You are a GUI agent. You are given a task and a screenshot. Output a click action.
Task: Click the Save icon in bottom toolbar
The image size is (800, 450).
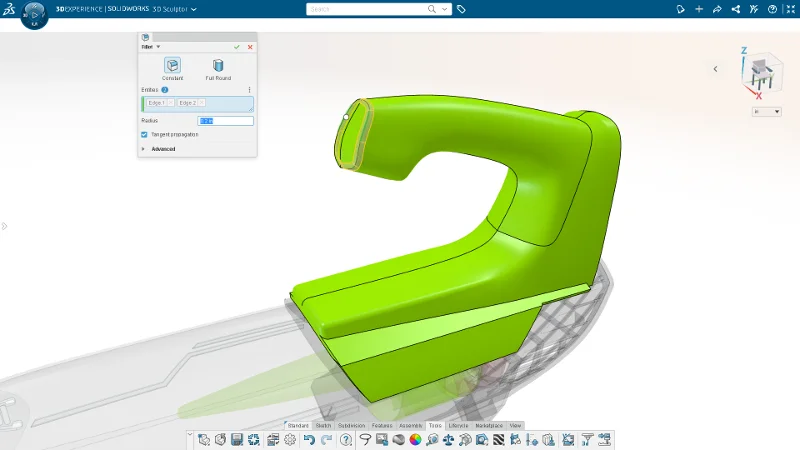pos(237,439)
